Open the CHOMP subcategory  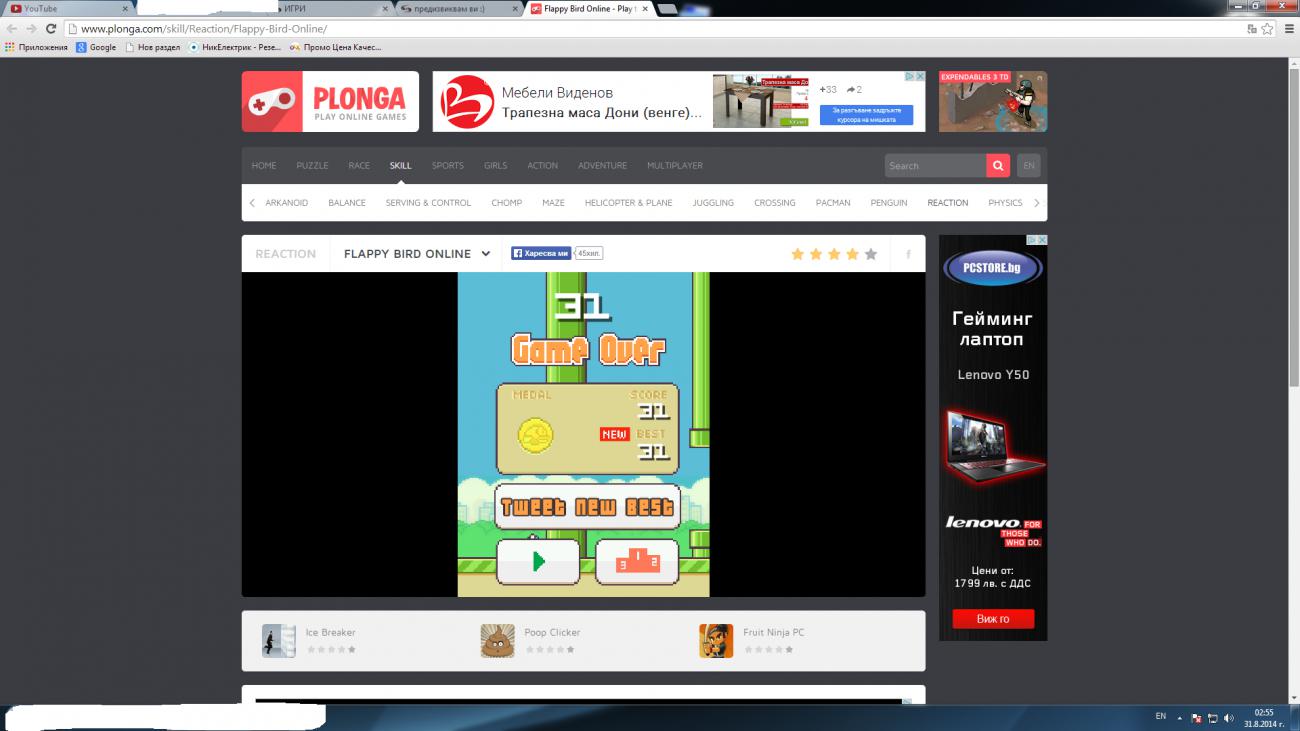pyautogui.click(x=507, y=203)
